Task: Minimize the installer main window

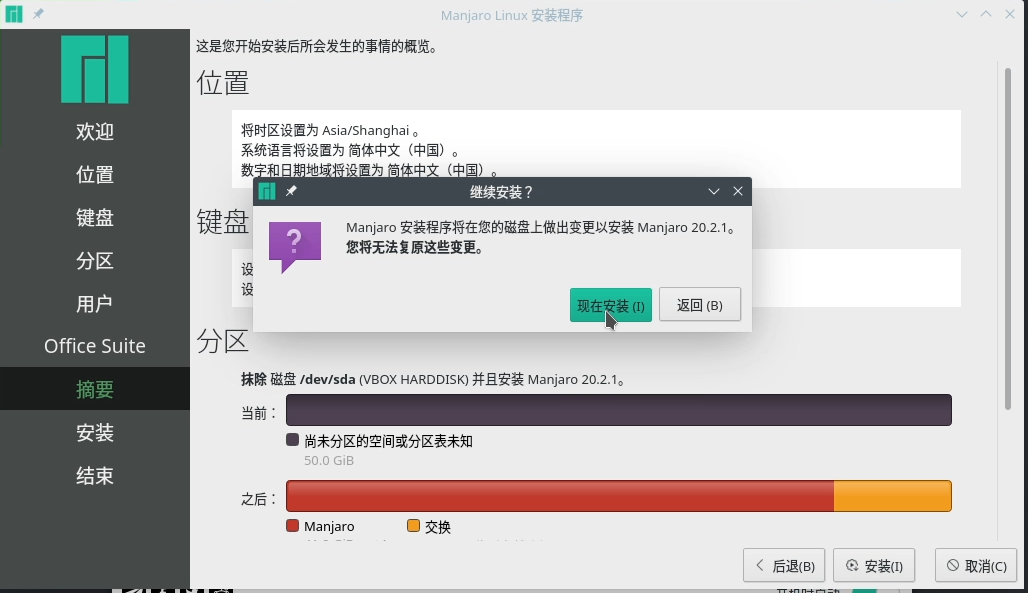Action: click(961, 14)
